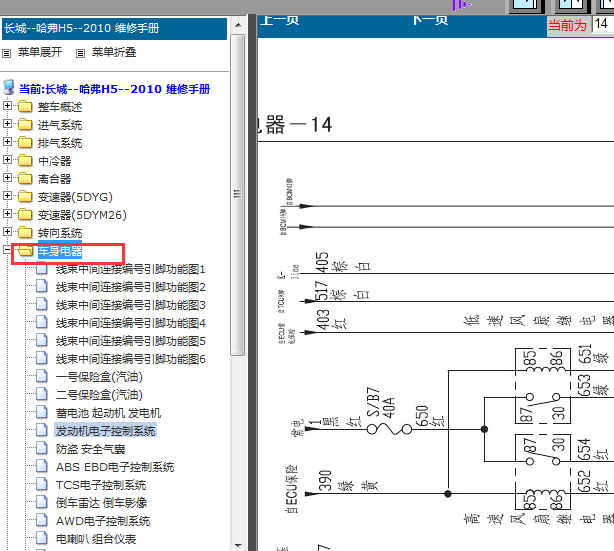The height and width of the screenshot is (551, 614).
Task: Go to next page via 下一页
Action: (430, 20)
